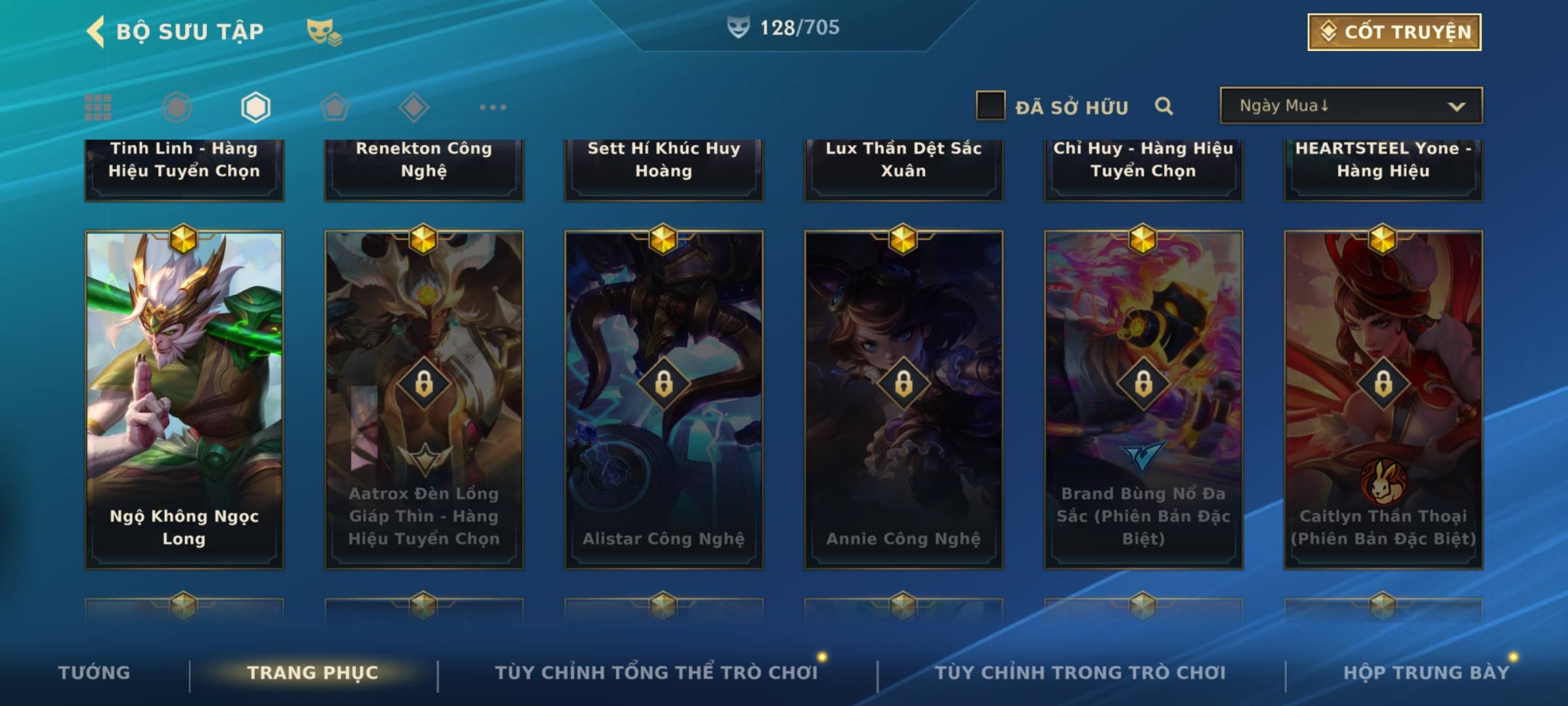The width and height of the screenshot is (1568, 706).
Task: Select the highlighted hexagon rarity filter
Action: (255, 107)
